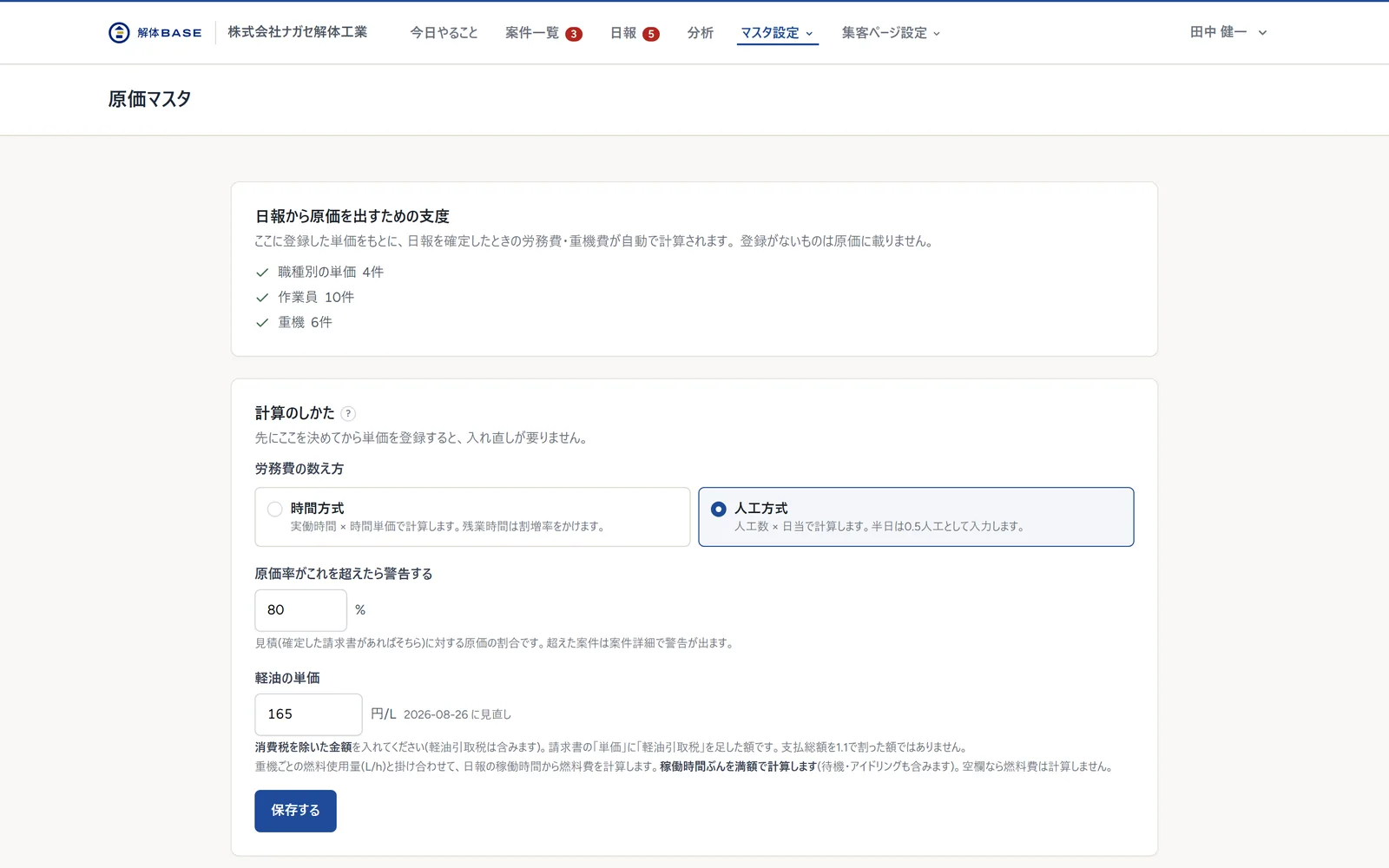Click the 2026-08-26 に見直し note

pyautogui.click(x=458, y=714)
